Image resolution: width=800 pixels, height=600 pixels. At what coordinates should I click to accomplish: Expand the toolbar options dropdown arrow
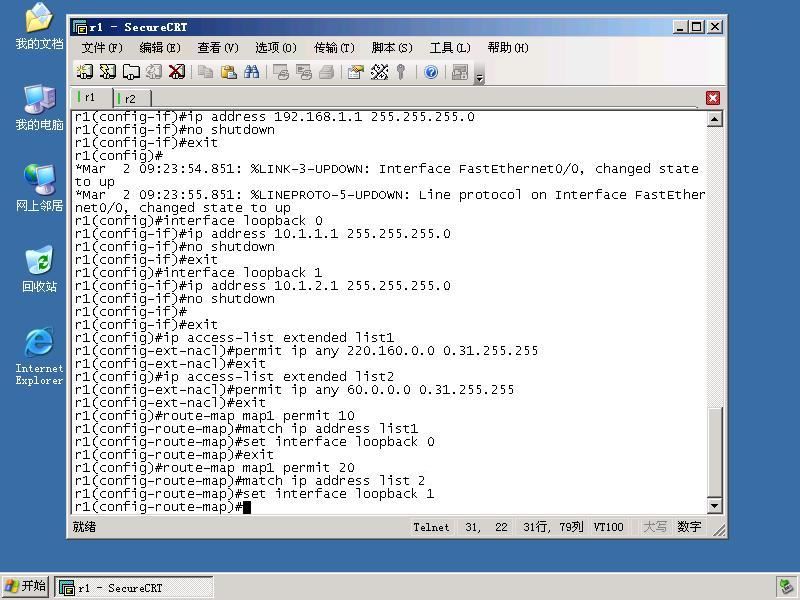click(480, 78)
